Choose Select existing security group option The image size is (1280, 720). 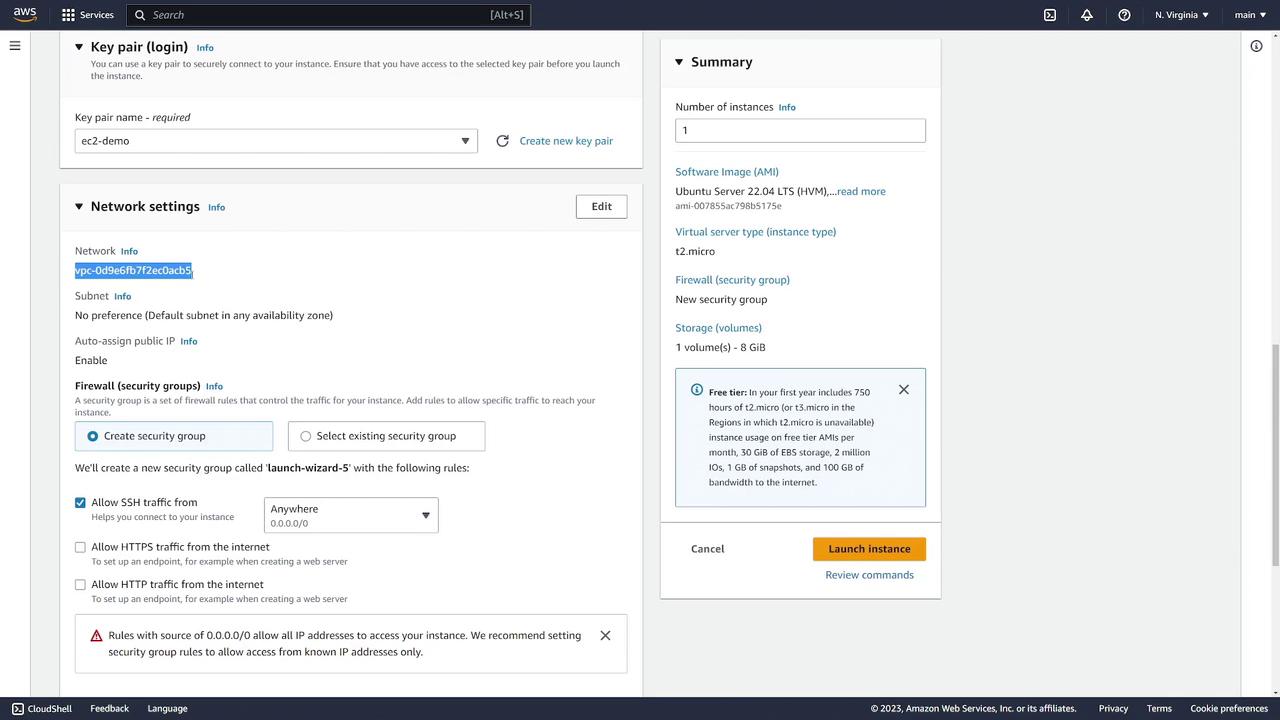306,436
